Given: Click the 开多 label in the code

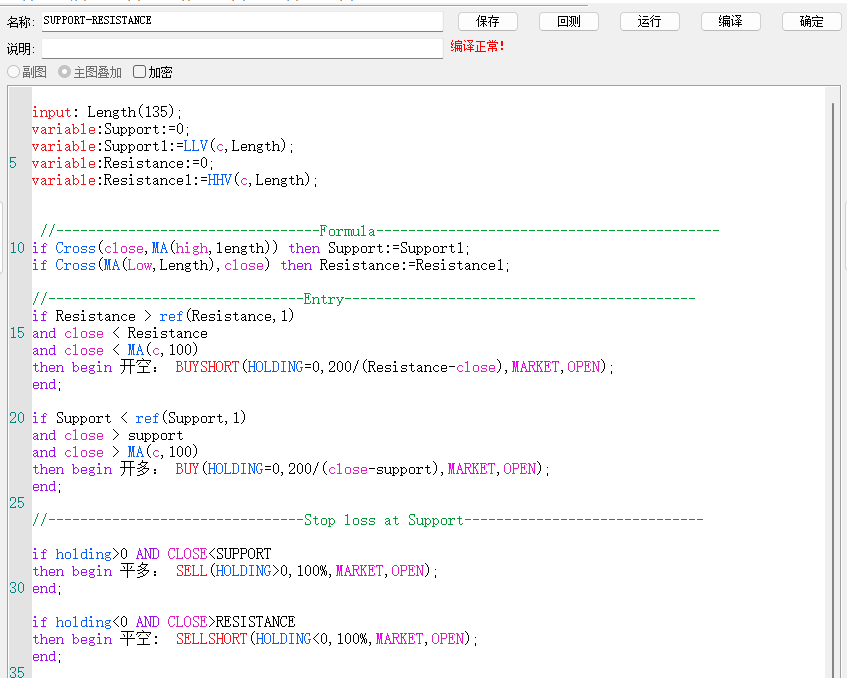Looking at the screenshot, I should click(x=135, y=469).
